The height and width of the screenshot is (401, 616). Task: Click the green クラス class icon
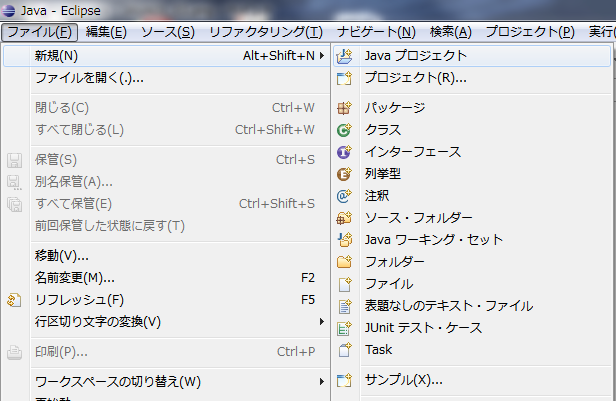tap(345, 130)
